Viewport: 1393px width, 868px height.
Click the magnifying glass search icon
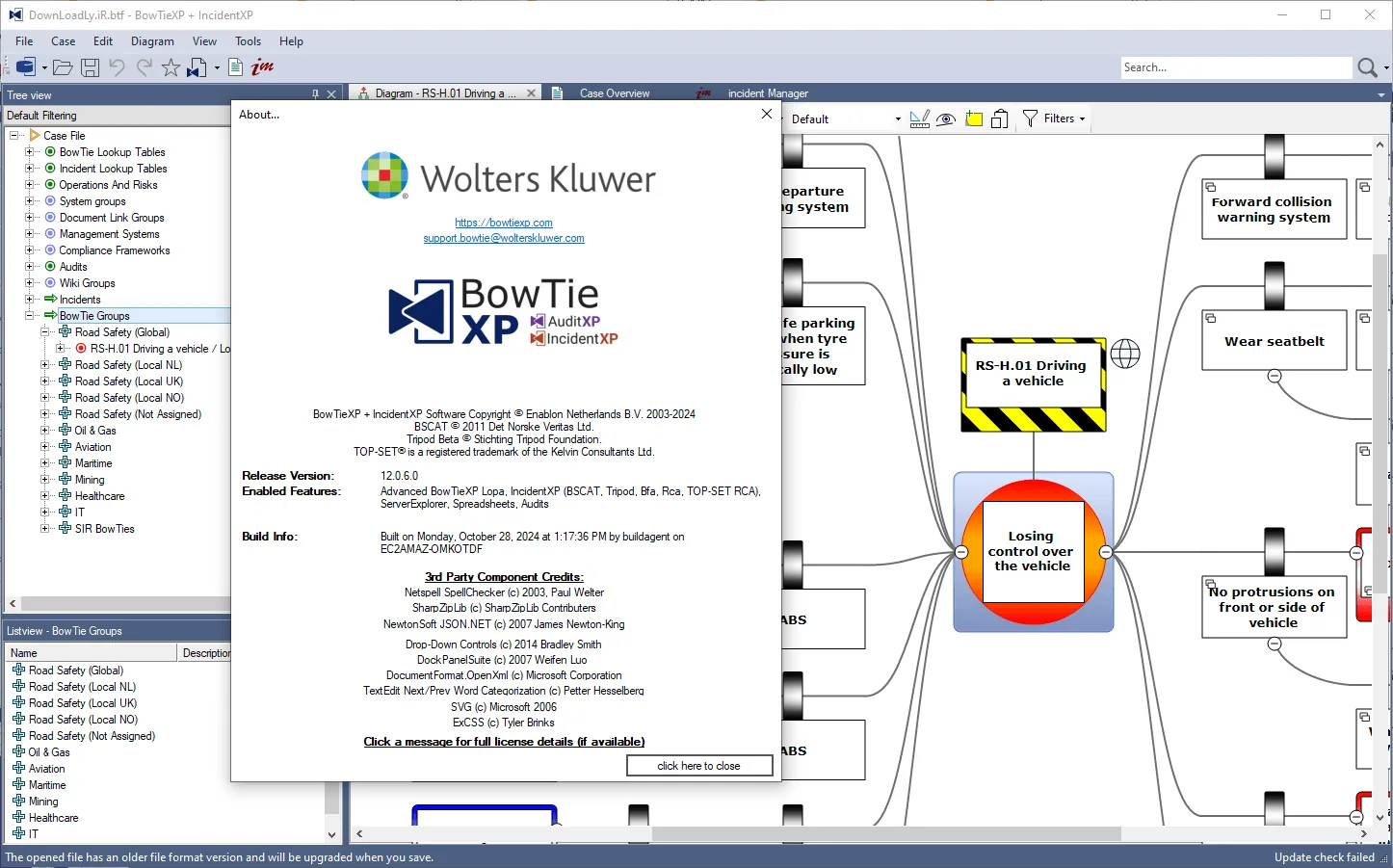pyautogui.click(x=1367, y=67)
